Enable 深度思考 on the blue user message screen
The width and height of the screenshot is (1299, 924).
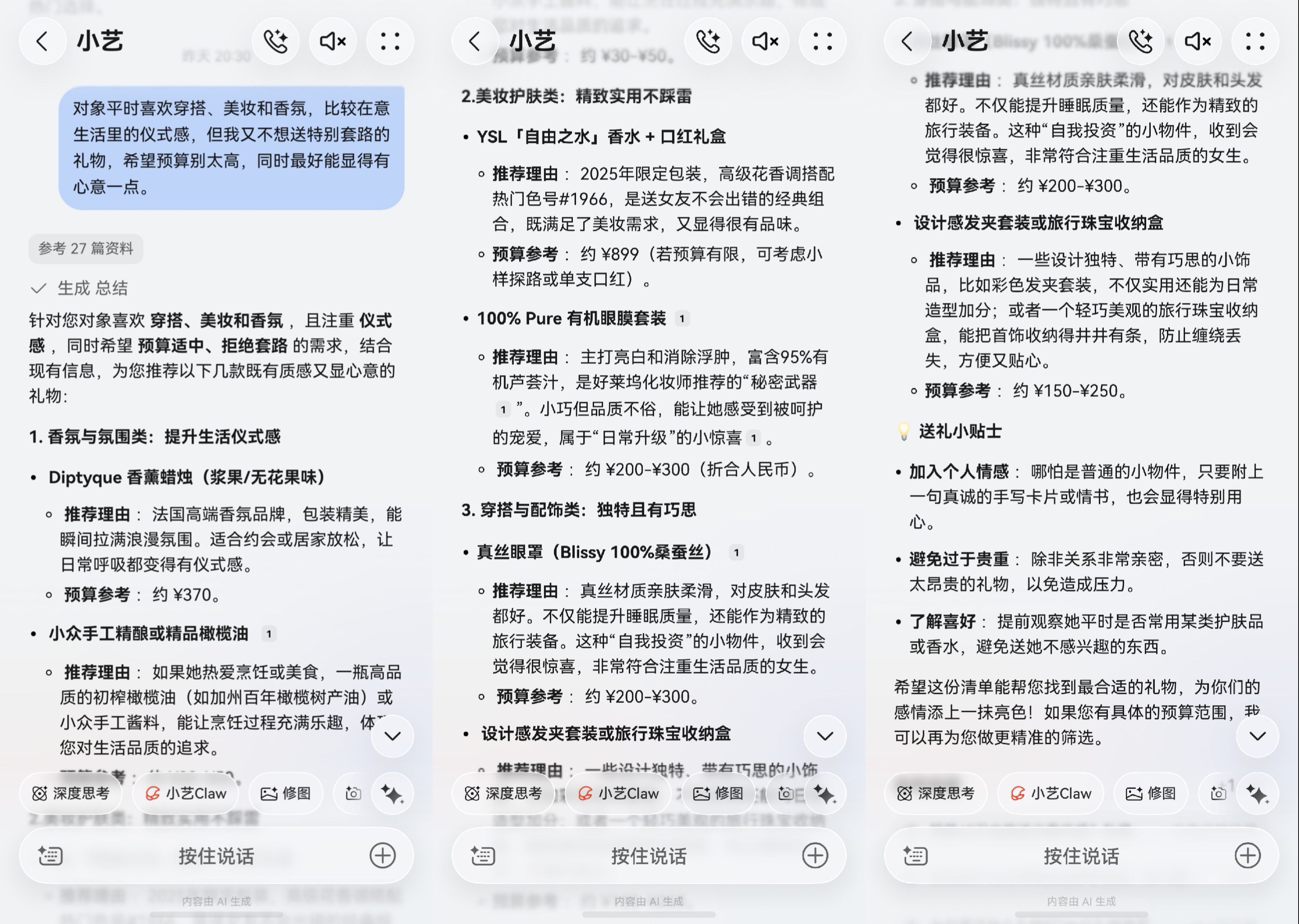click(x=71, y=793)
